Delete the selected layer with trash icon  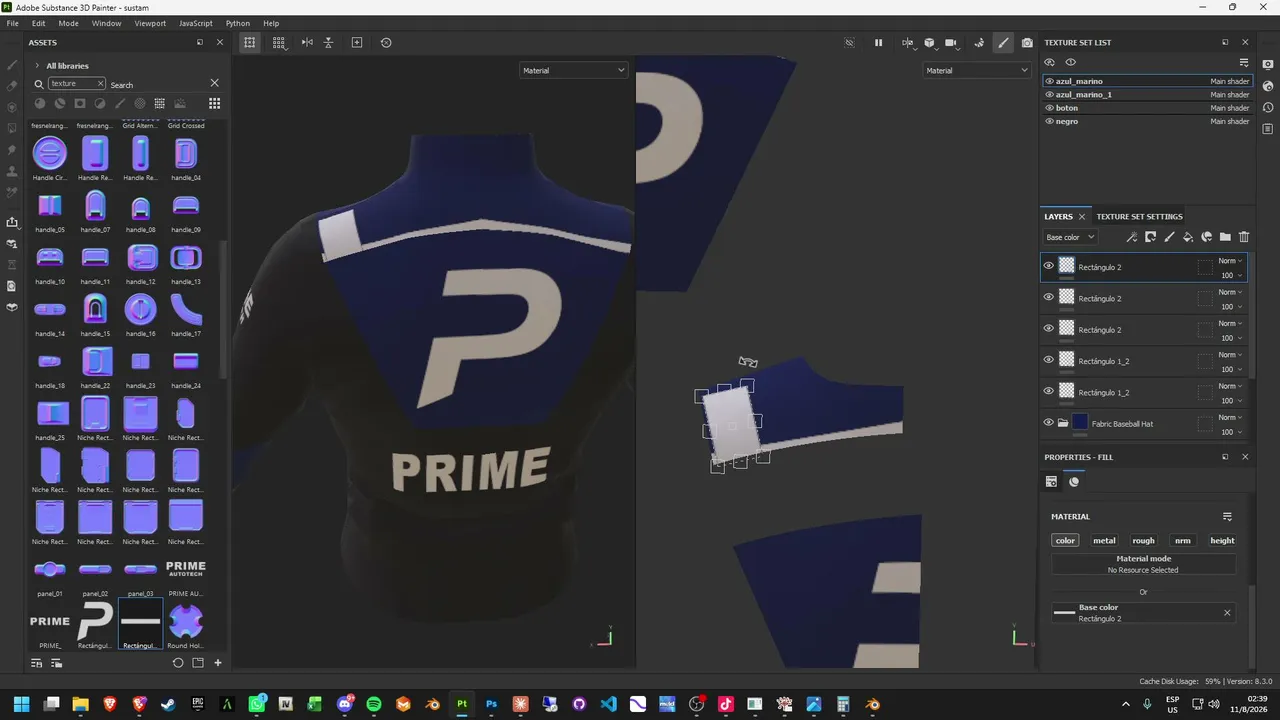pyautogui.click(x=1244, y=237)
